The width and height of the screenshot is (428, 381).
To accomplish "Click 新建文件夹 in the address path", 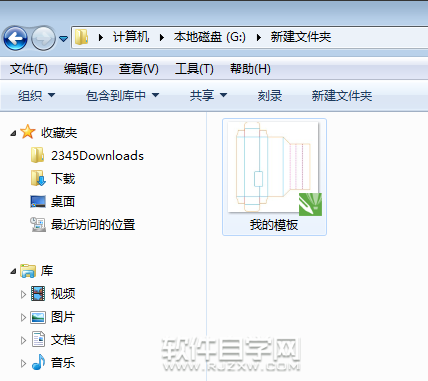I will [301, 37].
